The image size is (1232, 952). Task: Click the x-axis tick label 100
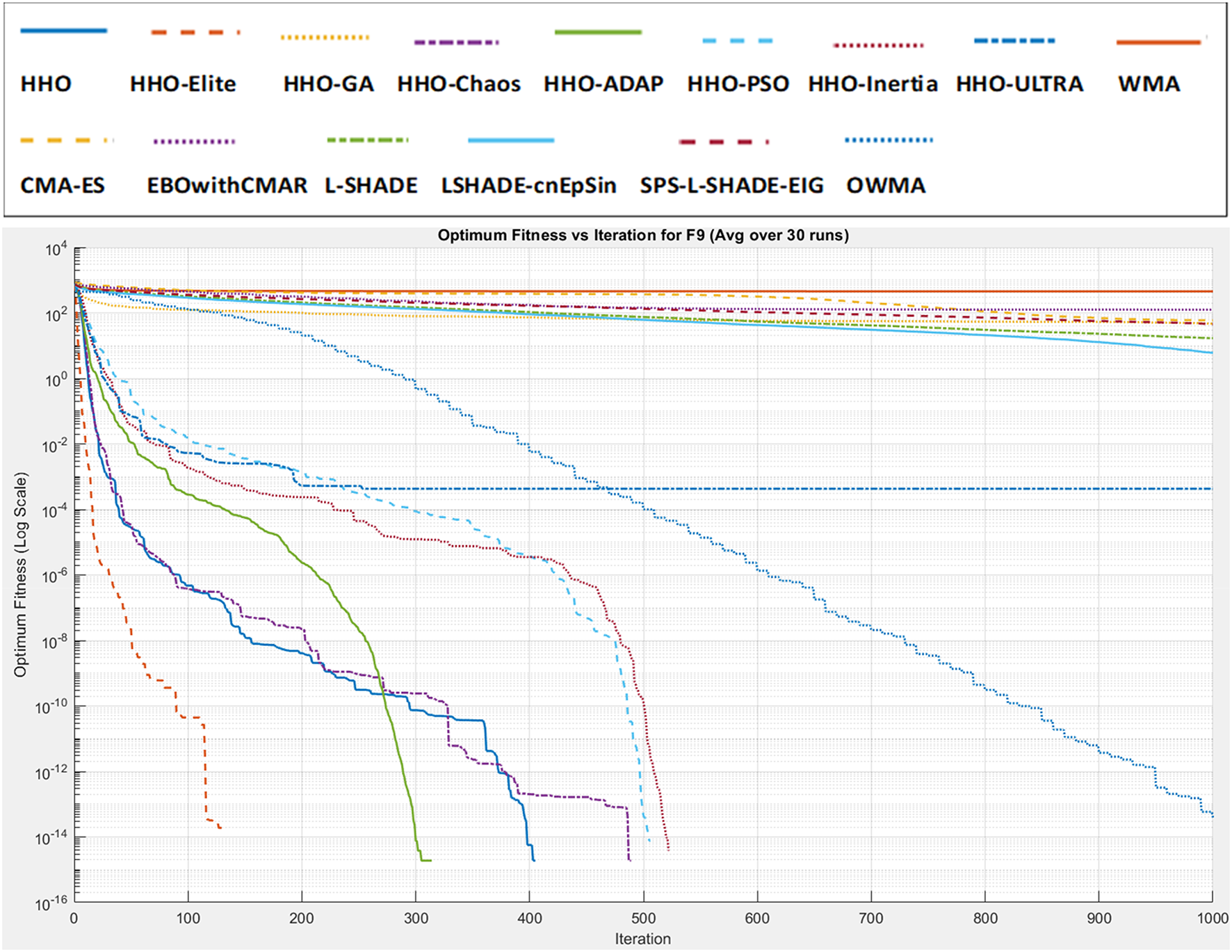click(x=188, y=918)
